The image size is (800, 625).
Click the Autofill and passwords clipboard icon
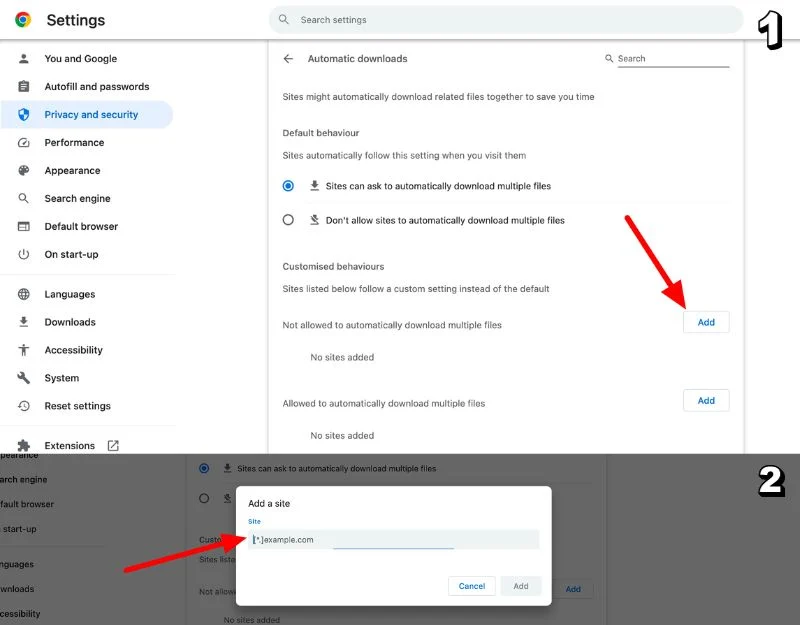click(23, 86)
